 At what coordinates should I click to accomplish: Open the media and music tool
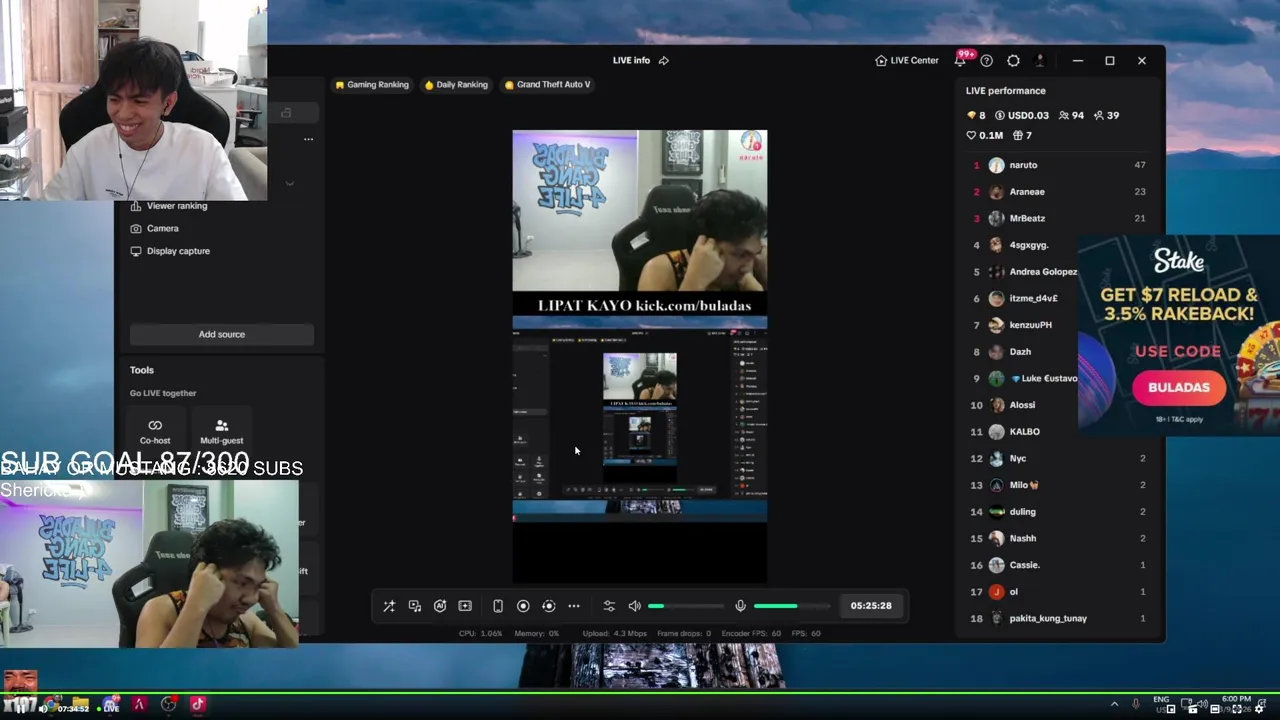click(415, 606)
